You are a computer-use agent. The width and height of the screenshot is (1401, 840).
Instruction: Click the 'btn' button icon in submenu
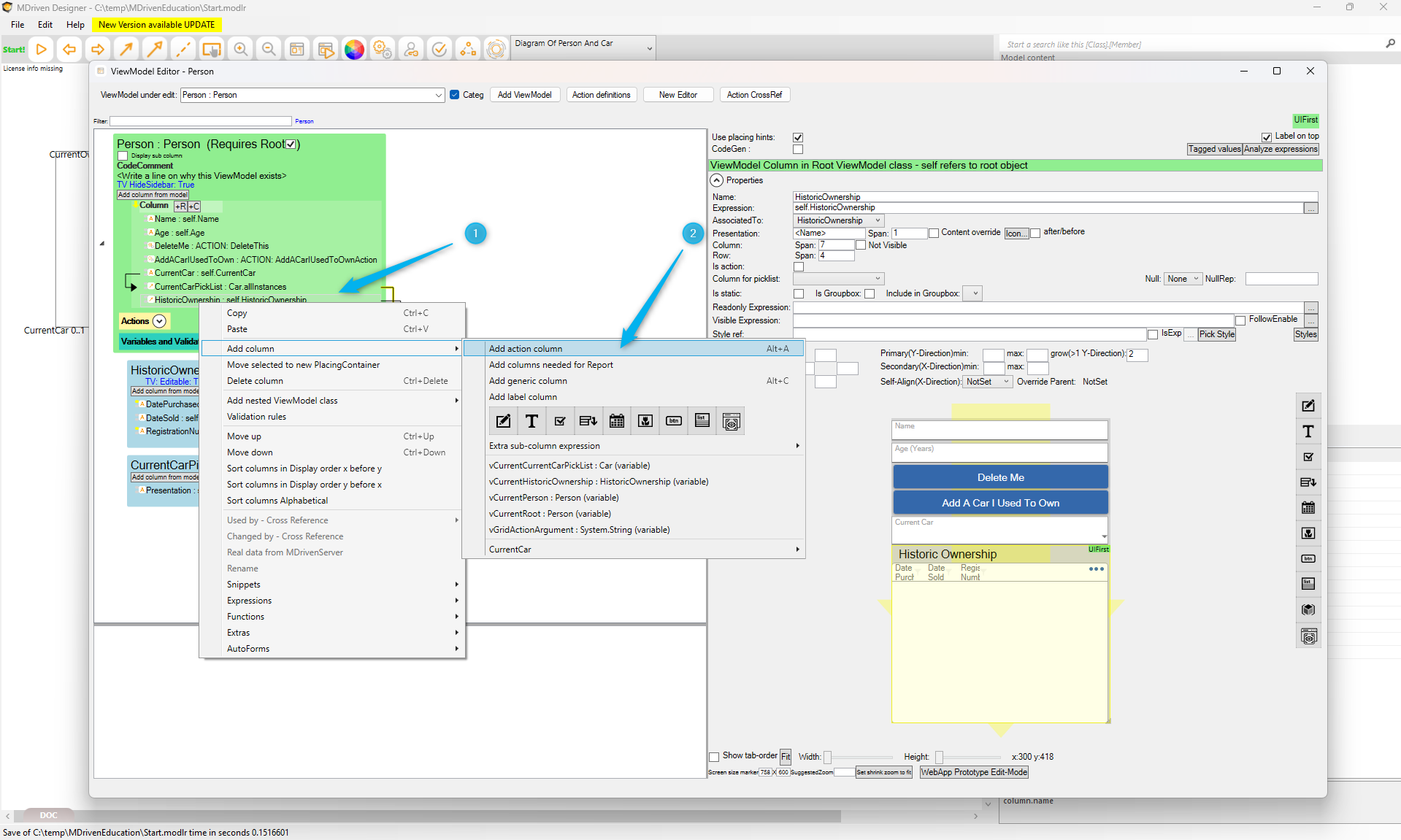(674, 421)
